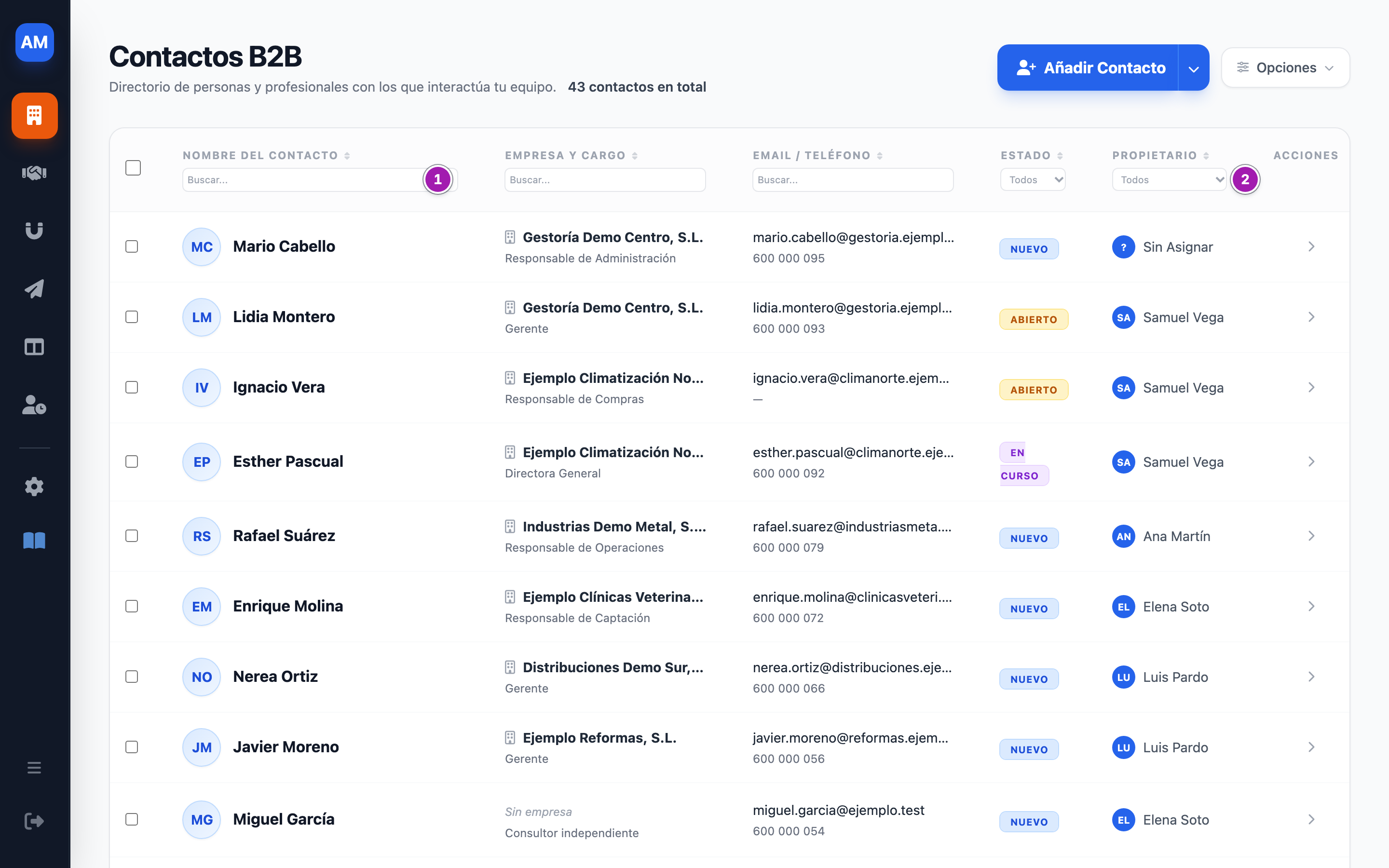Open contact Ignacio Vera by name
The height and width of the screenshot is (868, 1389).
click(279, 387)
